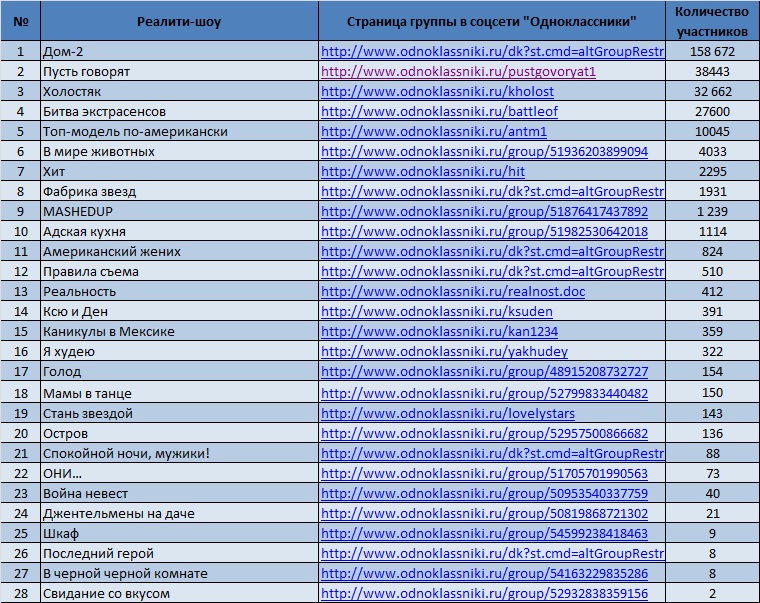Image resolution: width=760 pixels, height=603 pixels.
Task: Select the cell 'Адская кухня'
Action: [179, 232]
